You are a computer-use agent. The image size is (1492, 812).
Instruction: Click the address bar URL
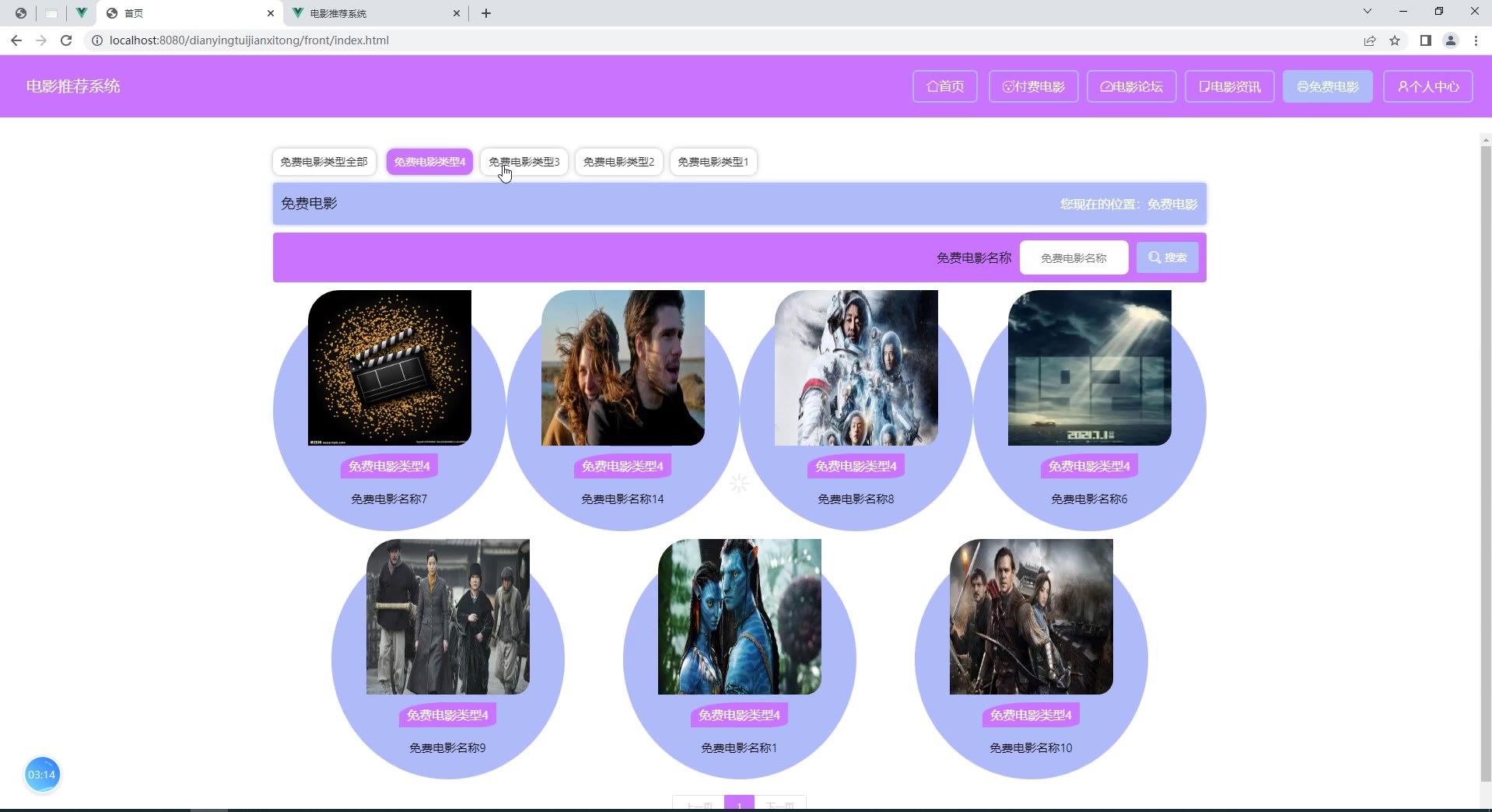tap(249, 40)
